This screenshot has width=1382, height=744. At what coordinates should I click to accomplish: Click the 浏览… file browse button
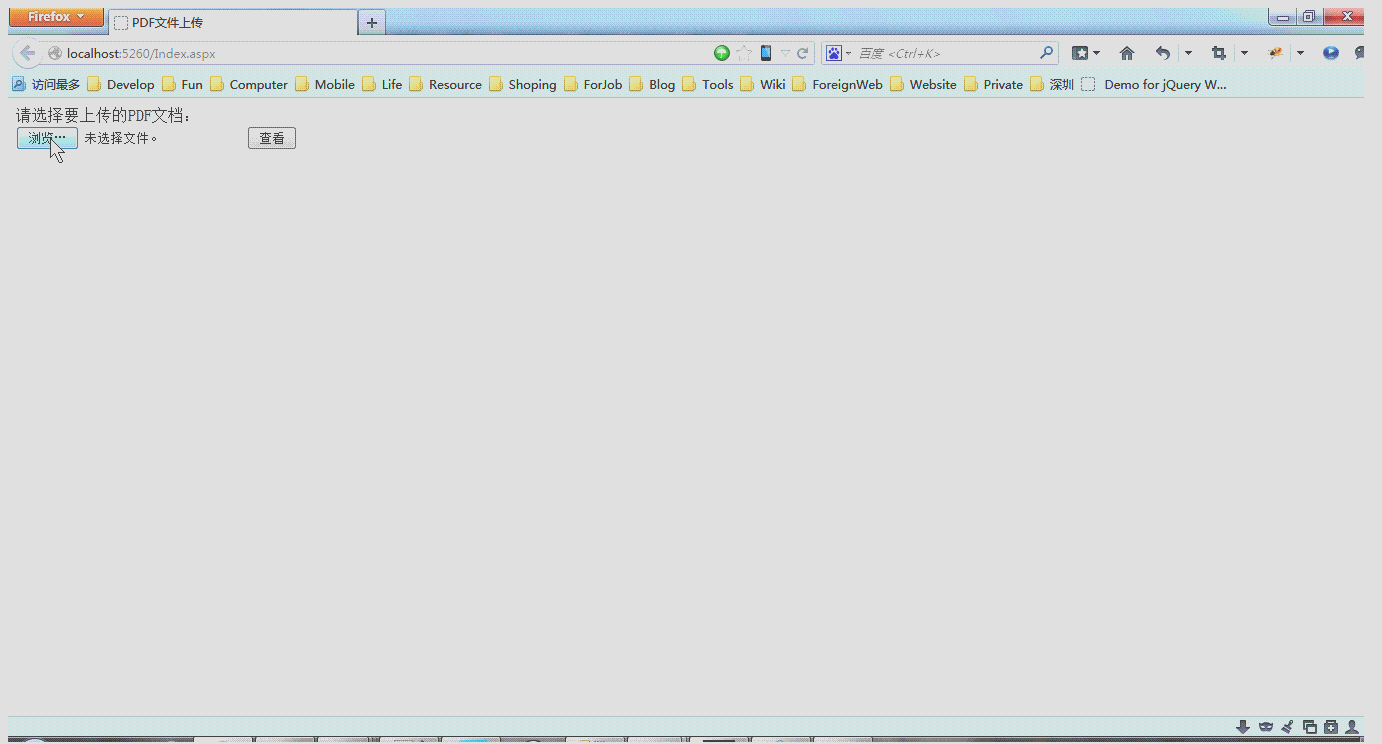[x=47, y=138]
